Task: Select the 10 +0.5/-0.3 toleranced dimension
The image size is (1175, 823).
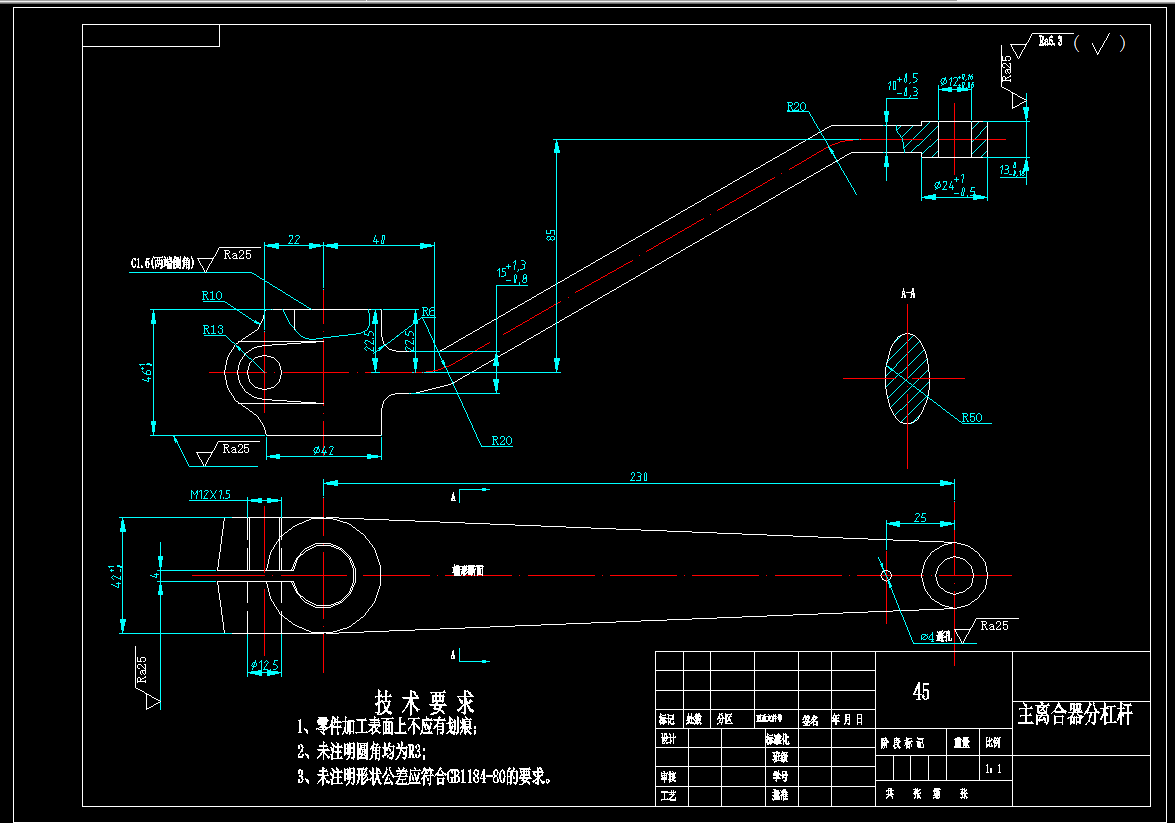Action: (903, 85)
